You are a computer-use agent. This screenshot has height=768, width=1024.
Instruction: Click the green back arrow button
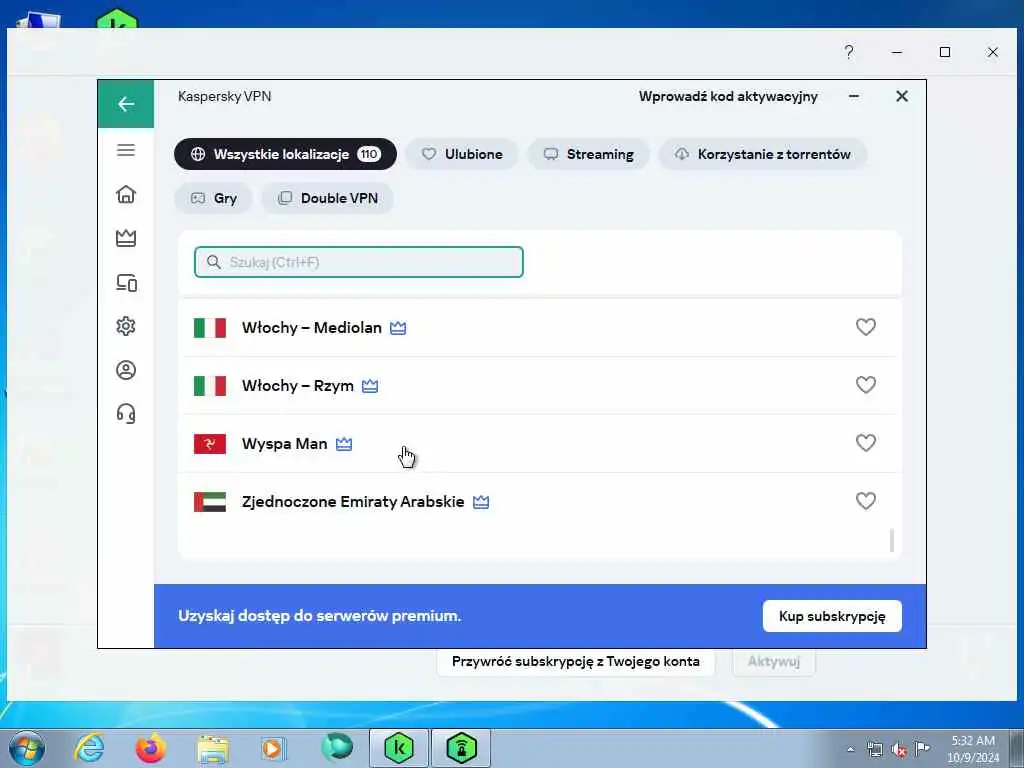coord(126,104)
